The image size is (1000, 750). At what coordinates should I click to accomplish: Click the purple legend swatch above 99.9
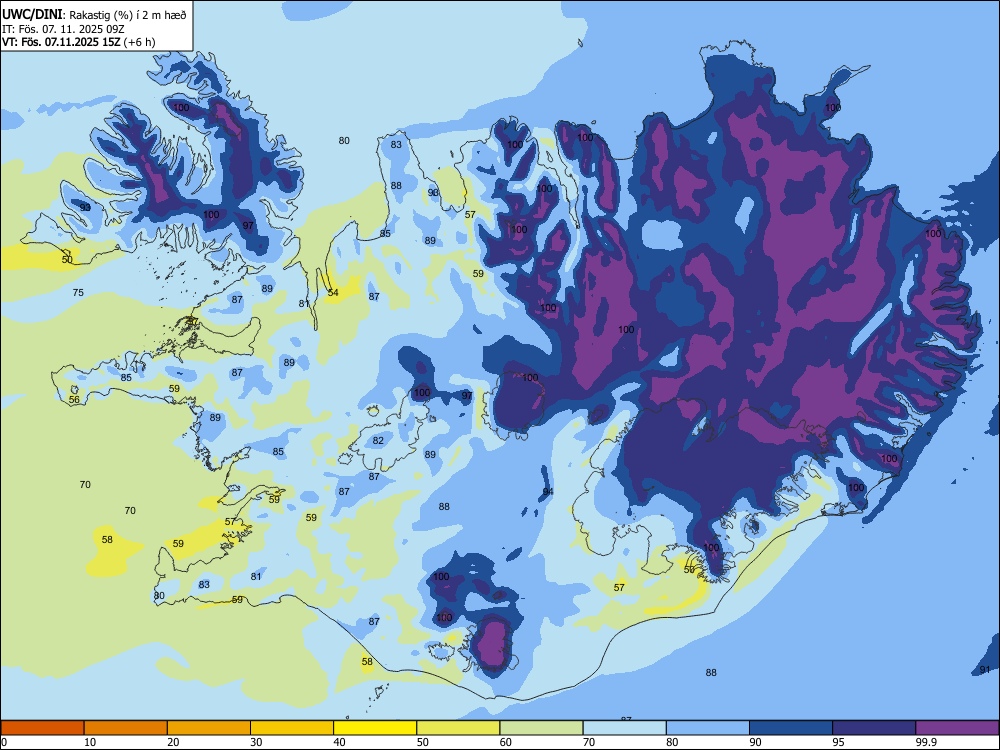[957, 728]
